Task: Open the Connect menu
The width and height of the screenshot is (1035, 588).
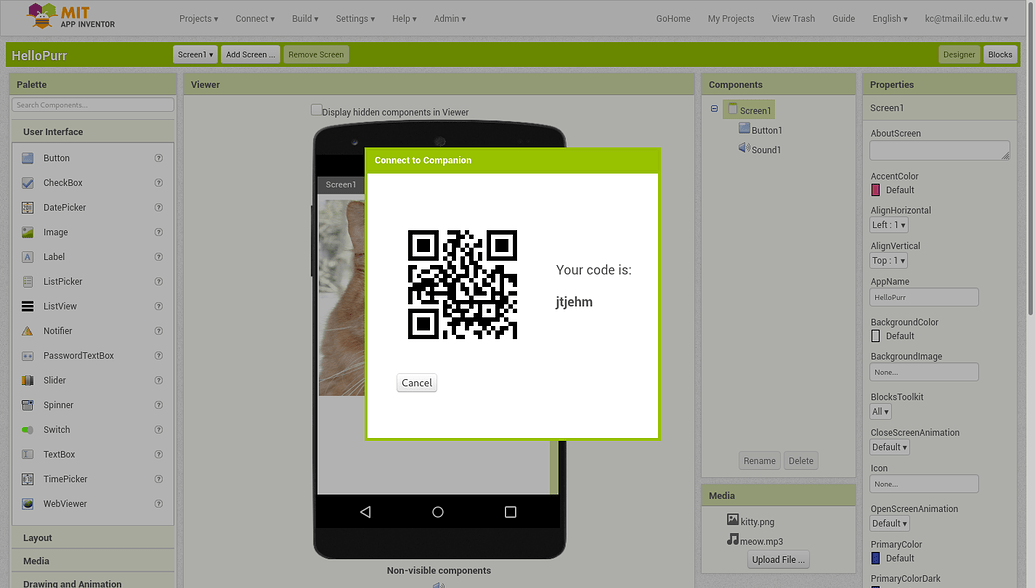Action: (x=254, y=18)
